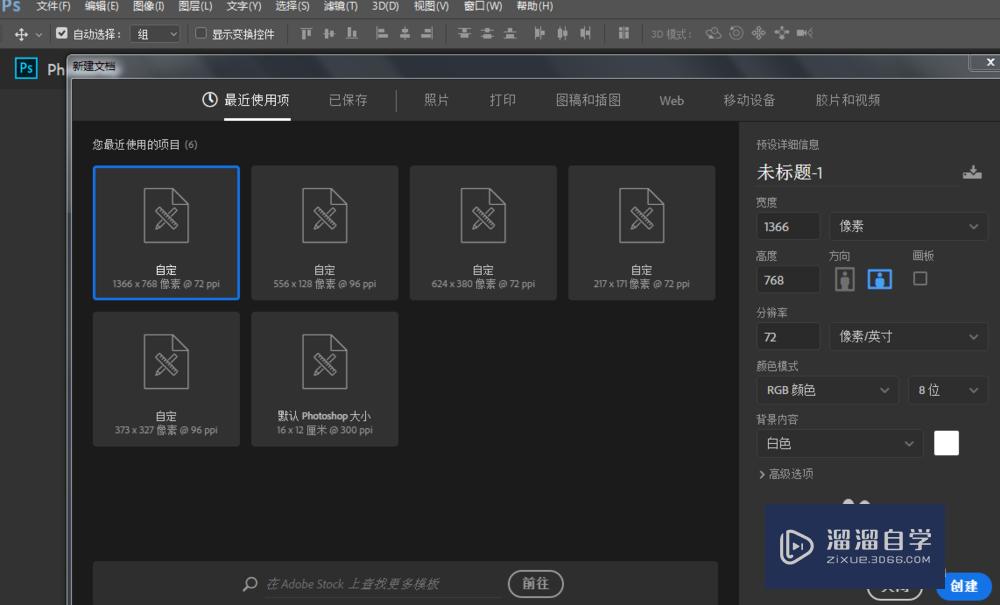Click the Distribute Horizontal Centers icon
1000x605 pixels.
pyautogui.click(x=562, y=33)
